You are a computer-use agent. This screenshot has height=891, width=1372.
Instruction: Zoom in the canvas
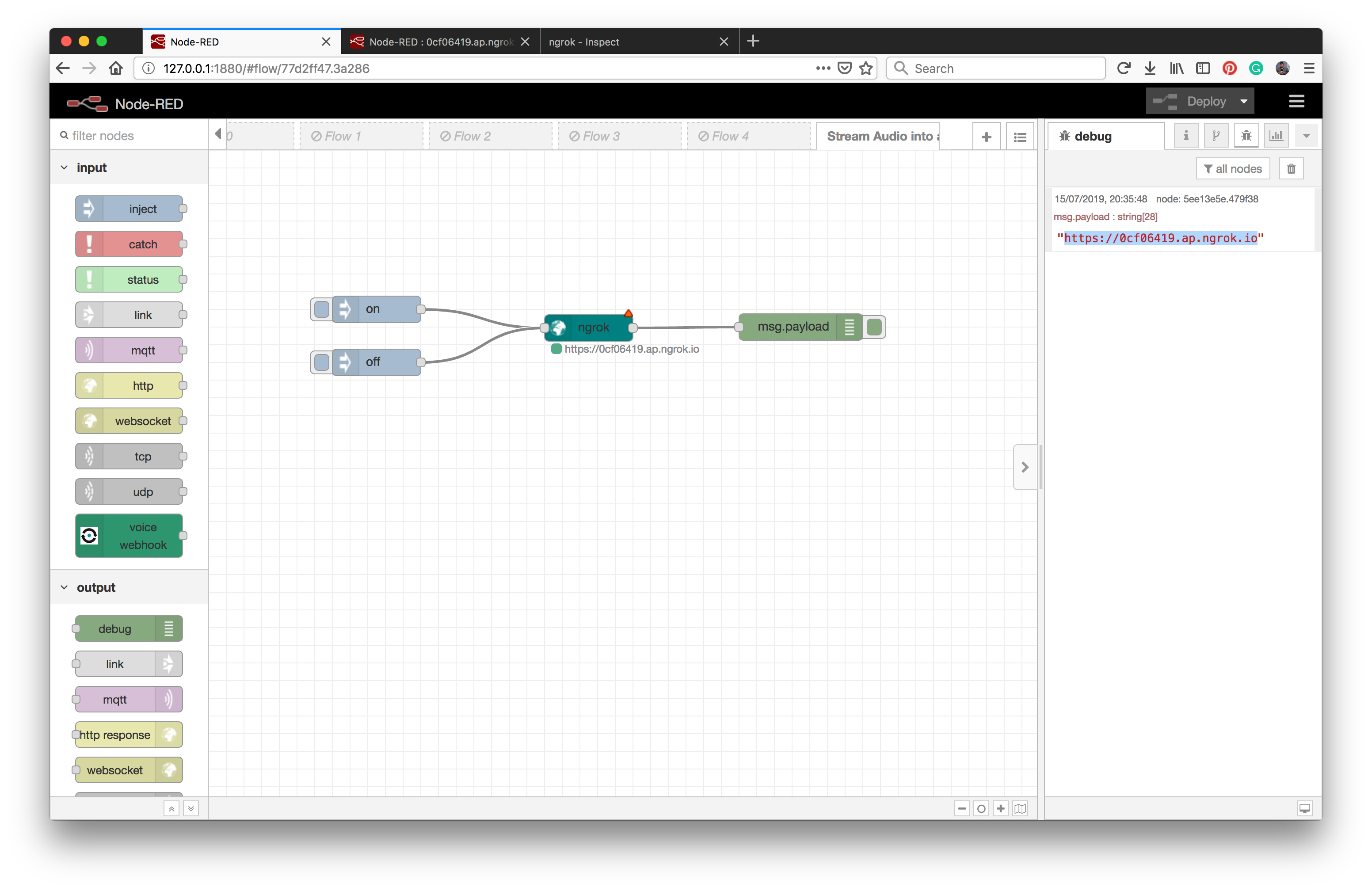point(1001,809)
